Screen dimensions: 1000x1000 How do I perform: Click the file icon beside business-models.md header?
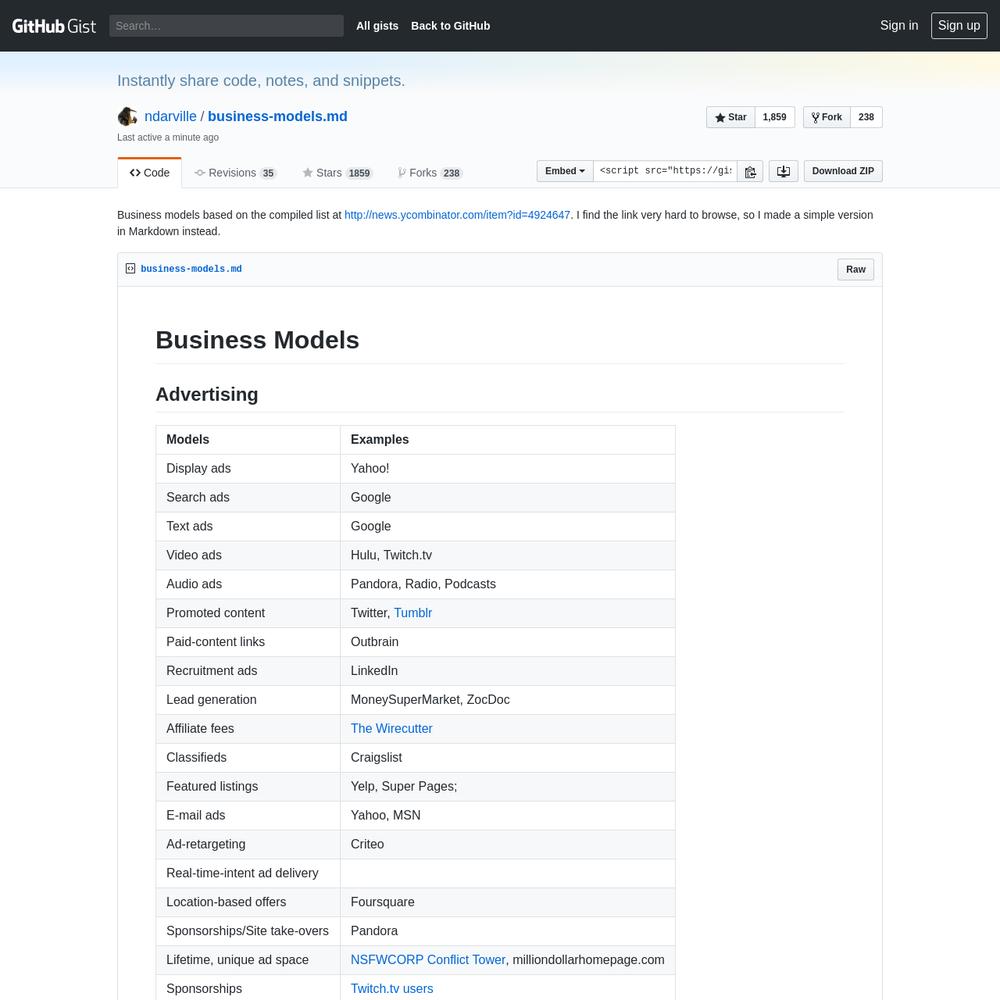130,268
